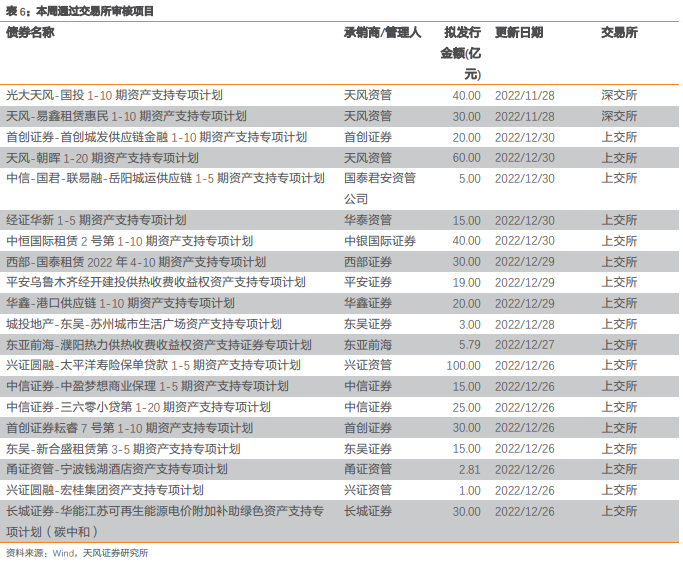683x562 pixels.
Task: Select '华鑫-港口供应链1-10期' bond name
Action: pos(120,303)
